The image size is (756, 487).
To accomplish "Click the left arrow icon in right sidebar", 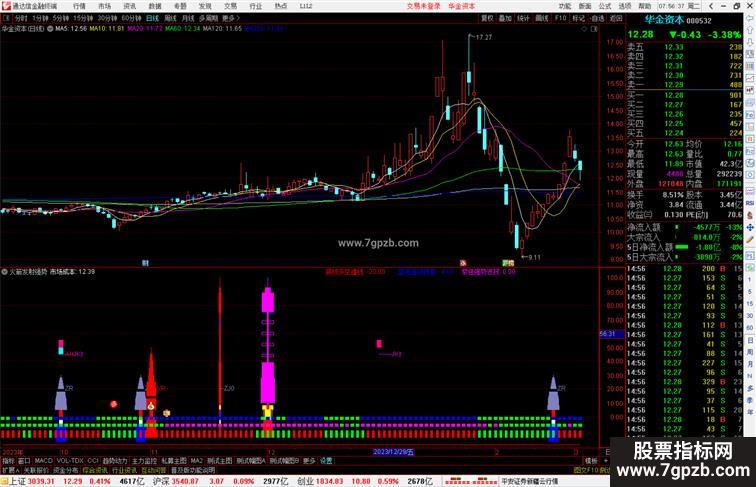I will point(750,18).
